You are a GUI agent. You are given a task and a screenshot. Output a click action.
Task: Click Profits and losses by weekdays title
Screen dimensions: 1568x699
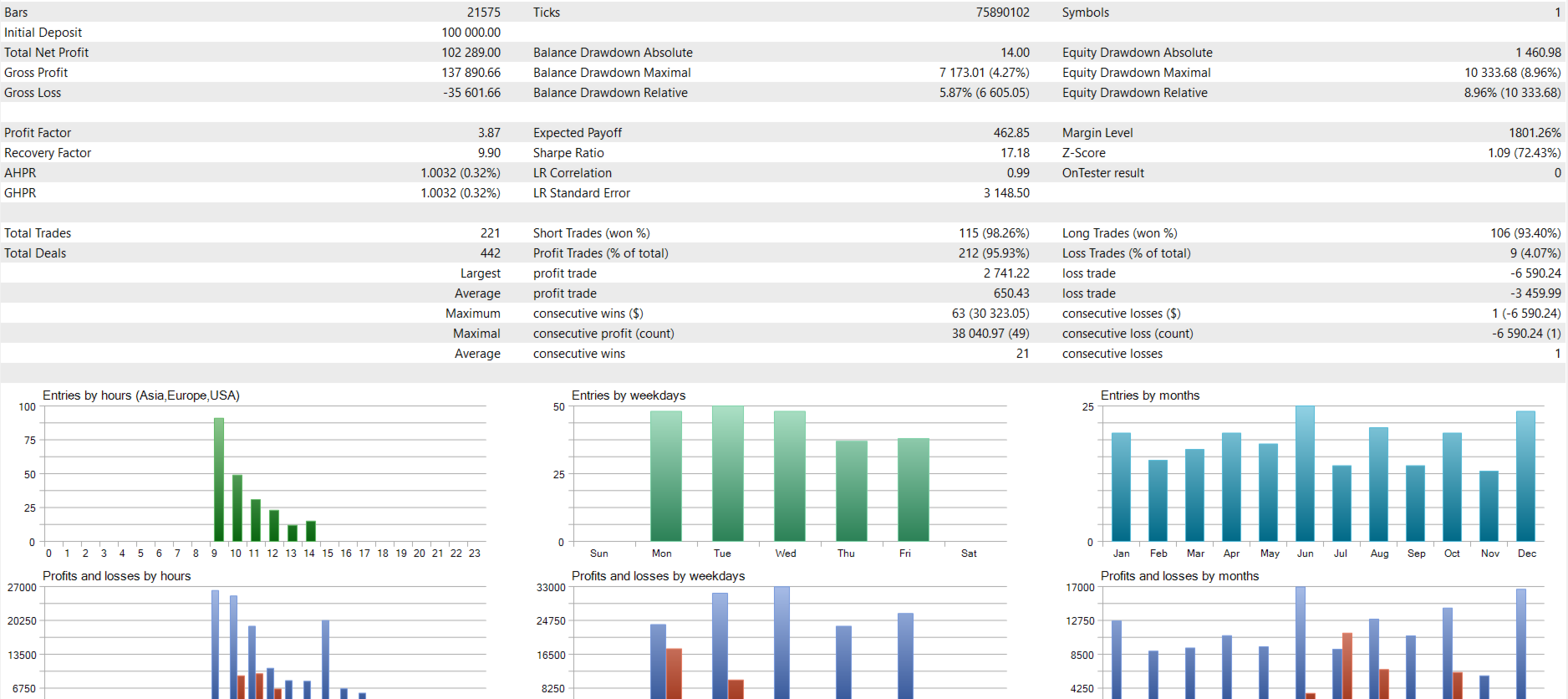tap(659, 576)
